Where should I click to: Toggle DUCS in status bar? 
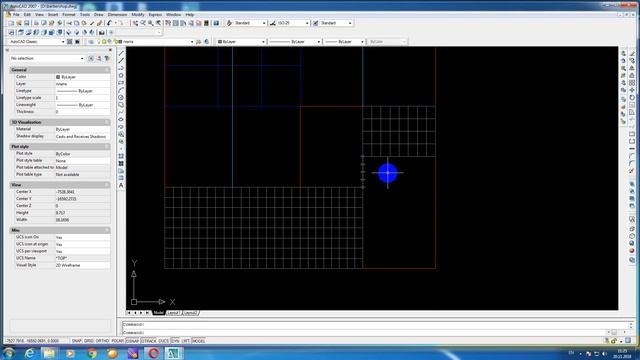click(164, 341)
